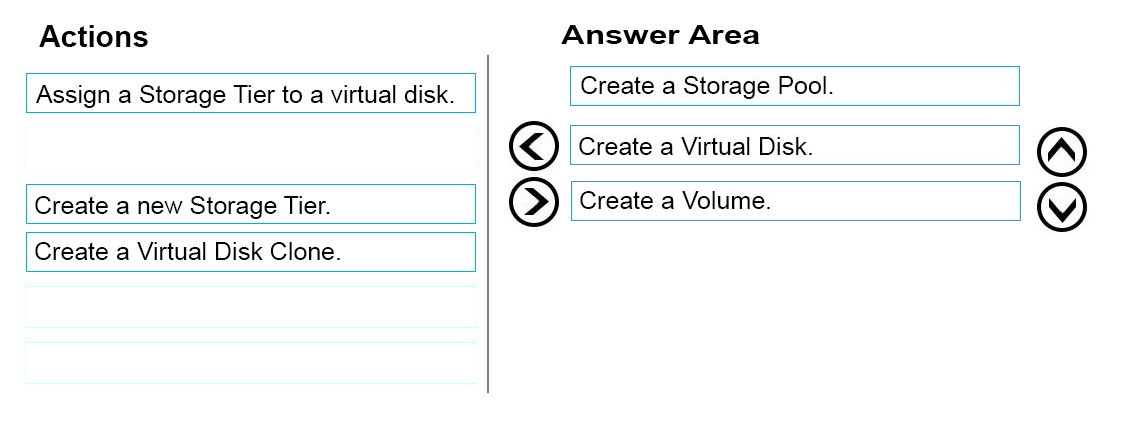This screenshot has height=446, width=1133.
Task: Click the left arrow to remove an answer
Action: 533,146
